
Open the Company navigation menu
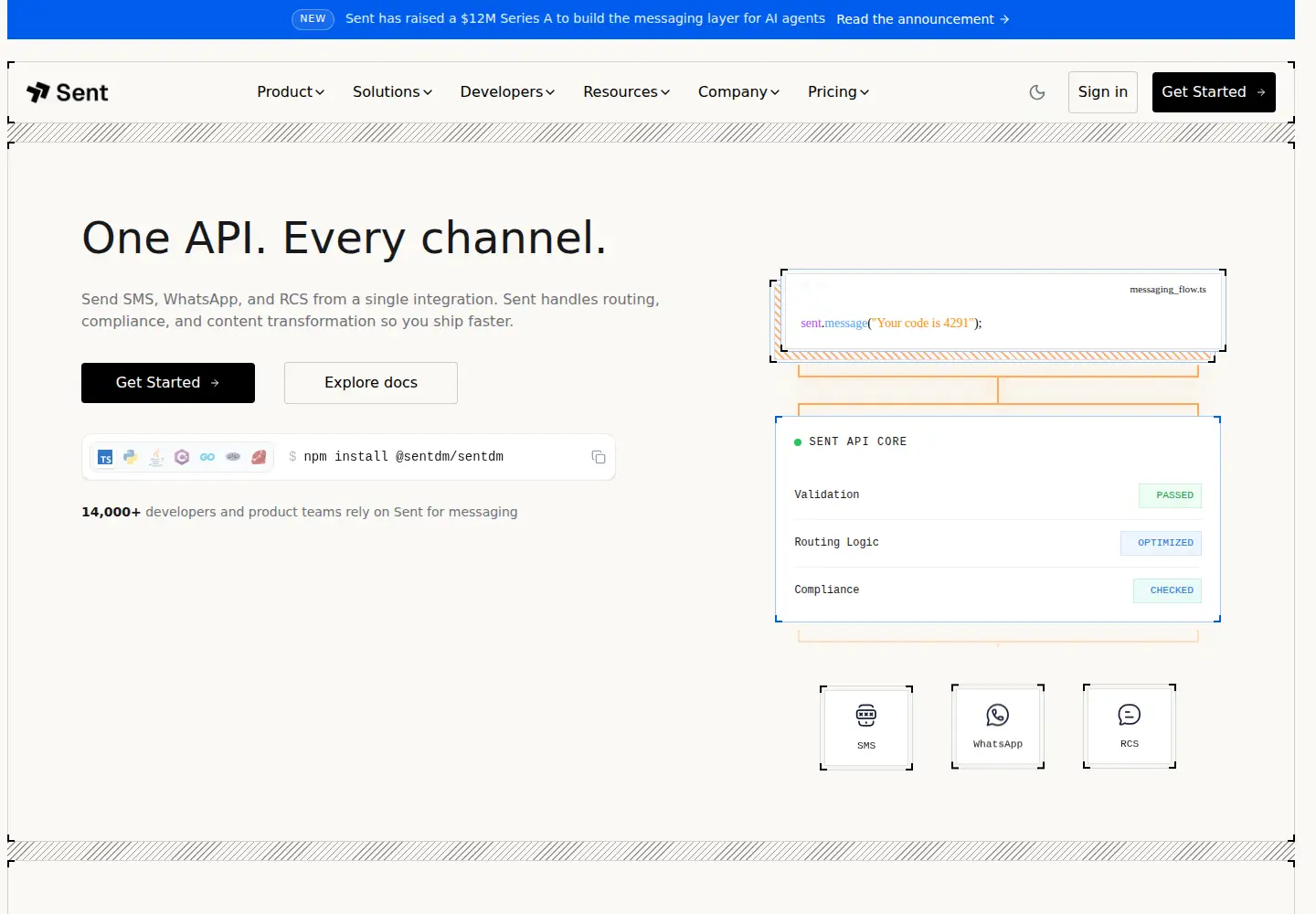point(738,92)
